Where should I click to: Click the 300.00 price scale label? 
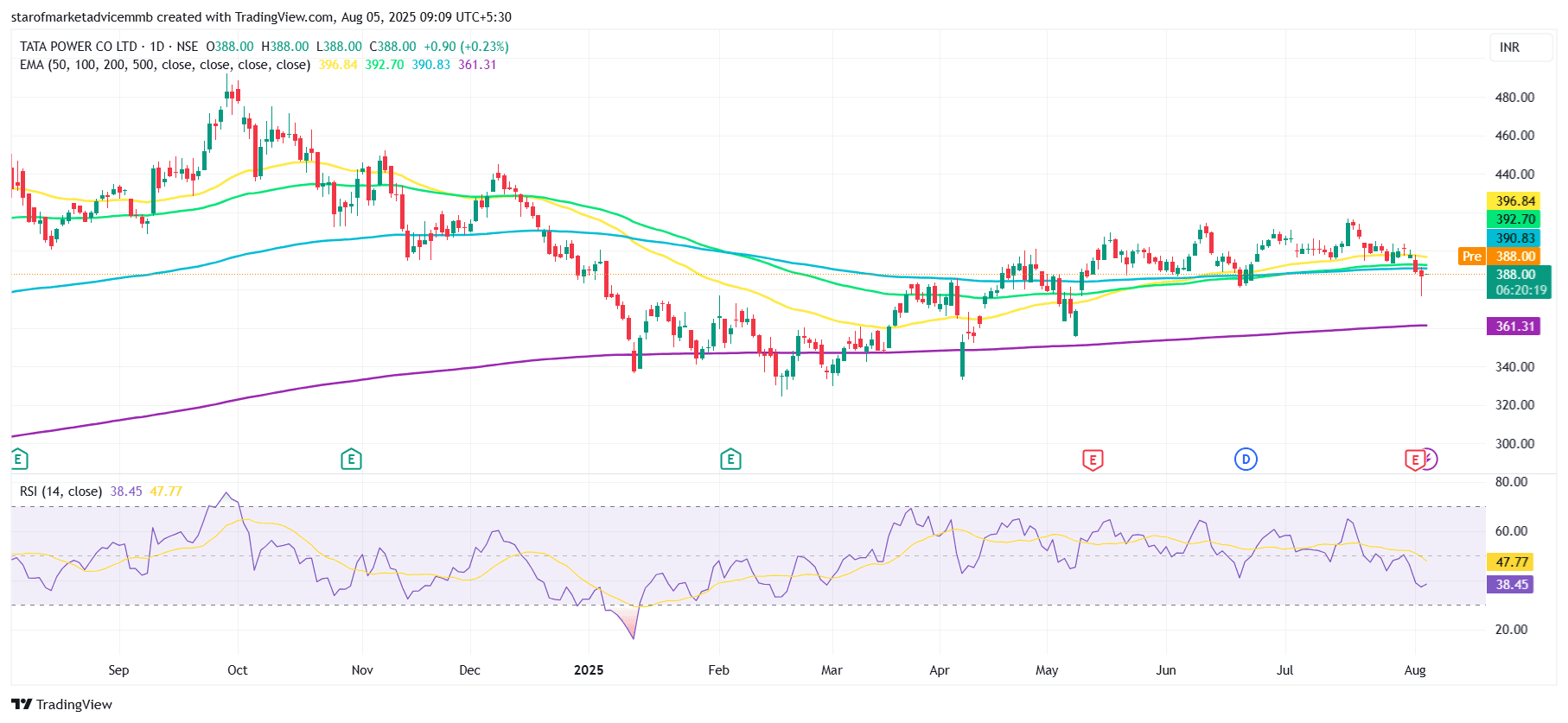(1514, 444)
